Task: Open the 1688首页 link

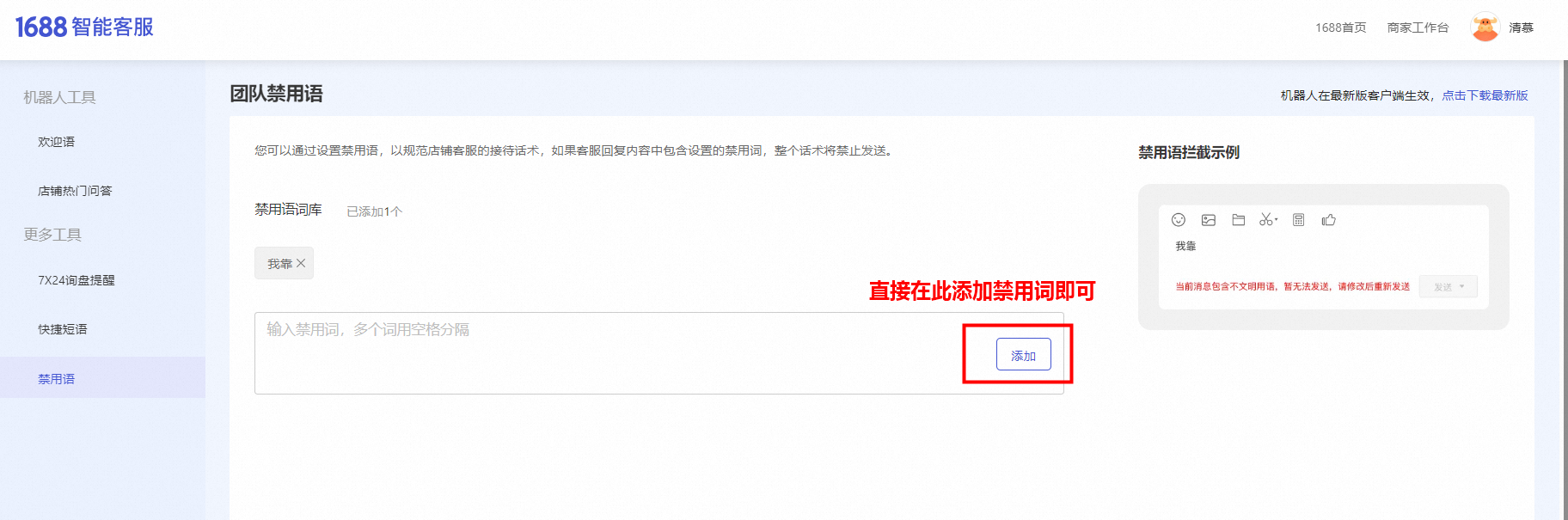Action: click(1341, 28)
